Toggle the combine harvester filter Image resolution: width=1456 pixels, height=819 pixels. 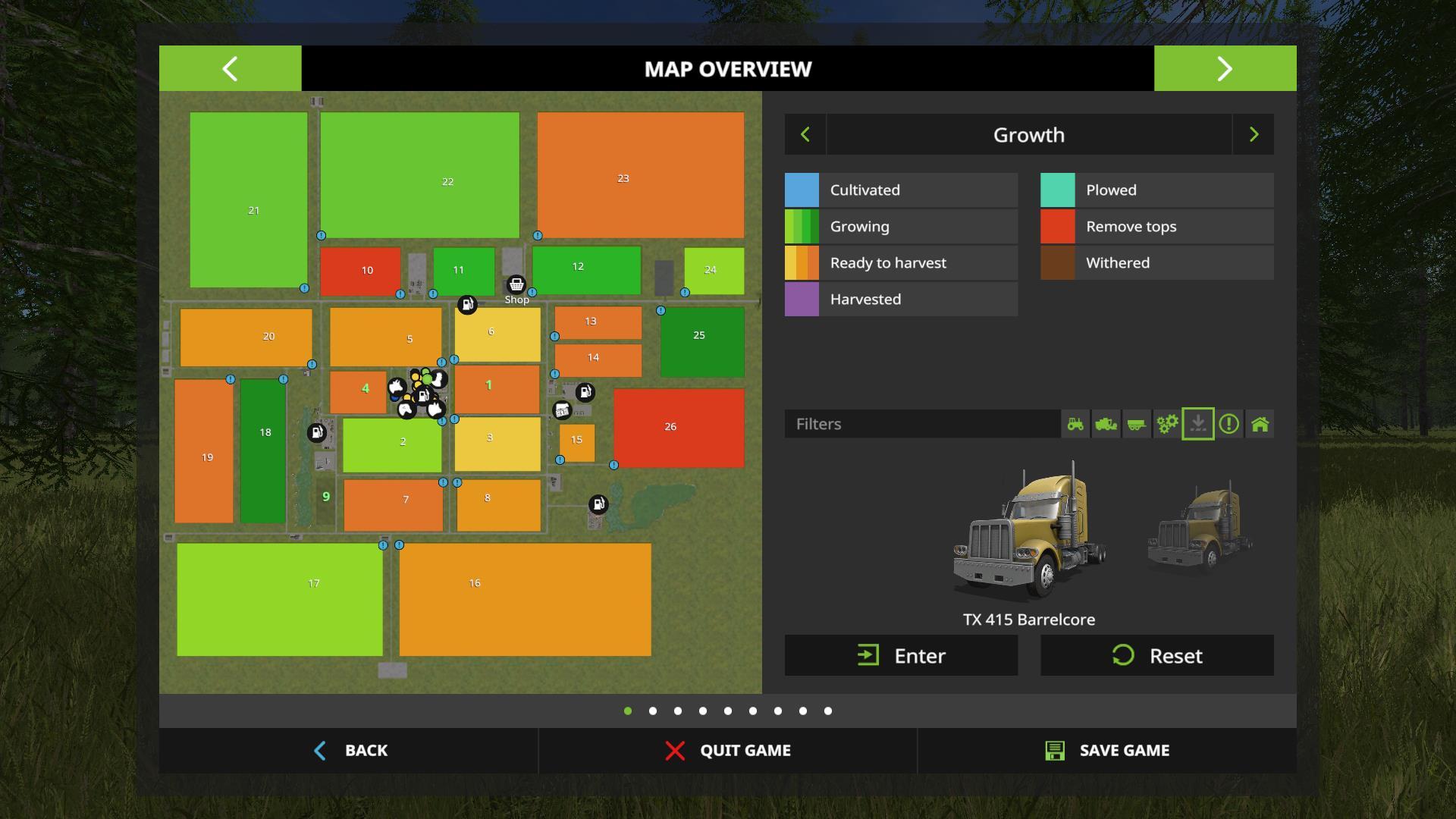[x=1106, y=424]
